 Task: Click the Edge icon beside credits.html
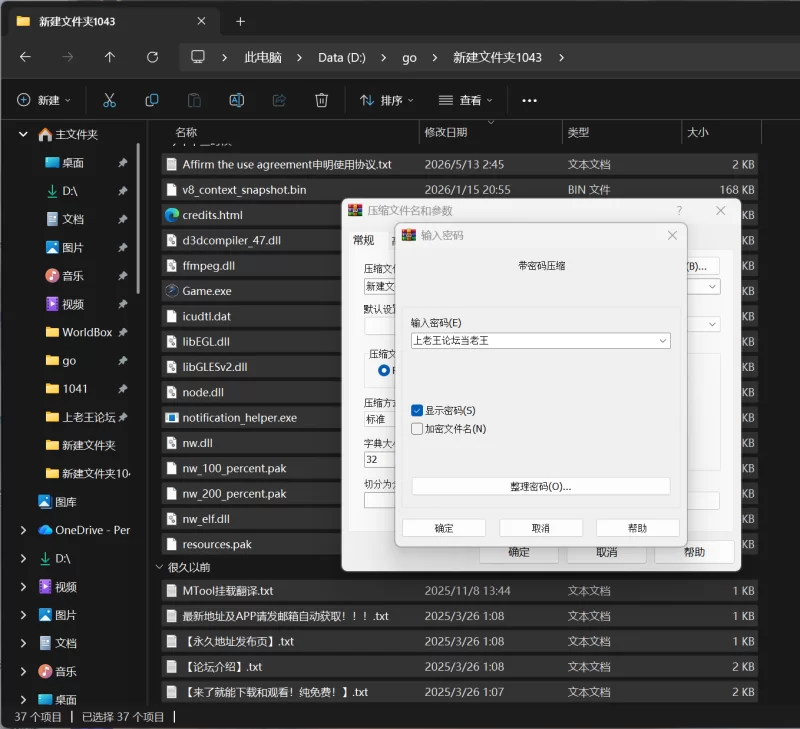coord(171,215)
